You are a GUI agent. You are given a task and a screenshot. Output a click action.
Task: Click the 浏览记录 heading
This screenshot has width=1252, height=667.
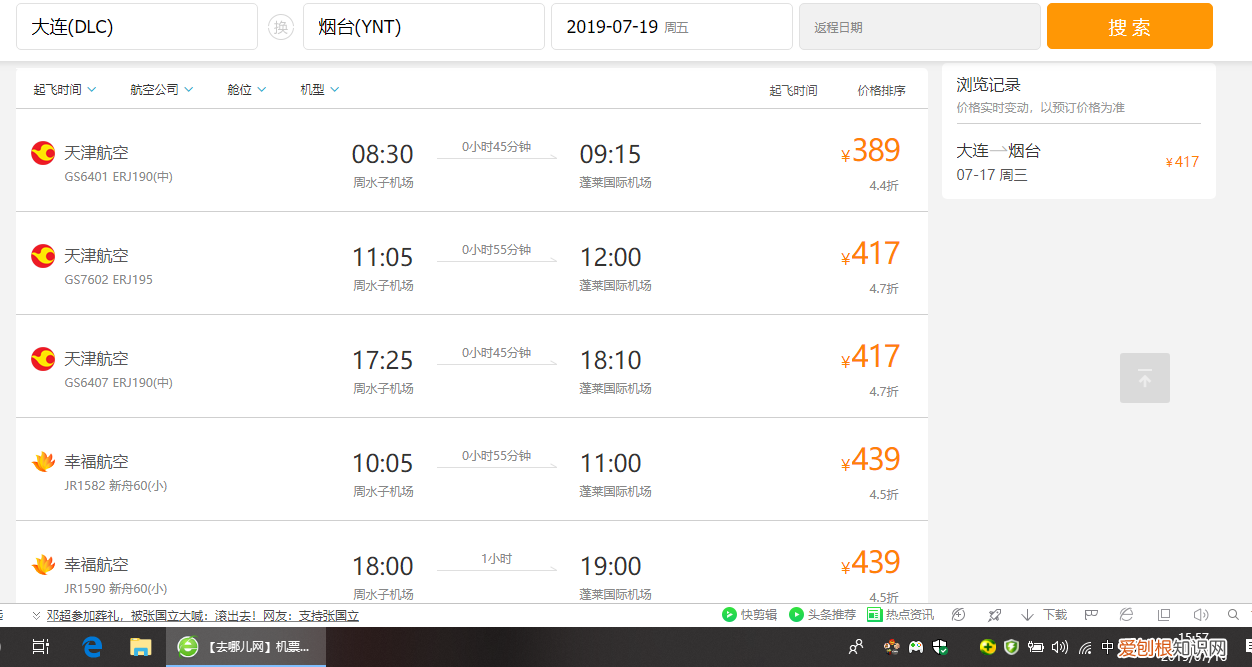[988, 85]
